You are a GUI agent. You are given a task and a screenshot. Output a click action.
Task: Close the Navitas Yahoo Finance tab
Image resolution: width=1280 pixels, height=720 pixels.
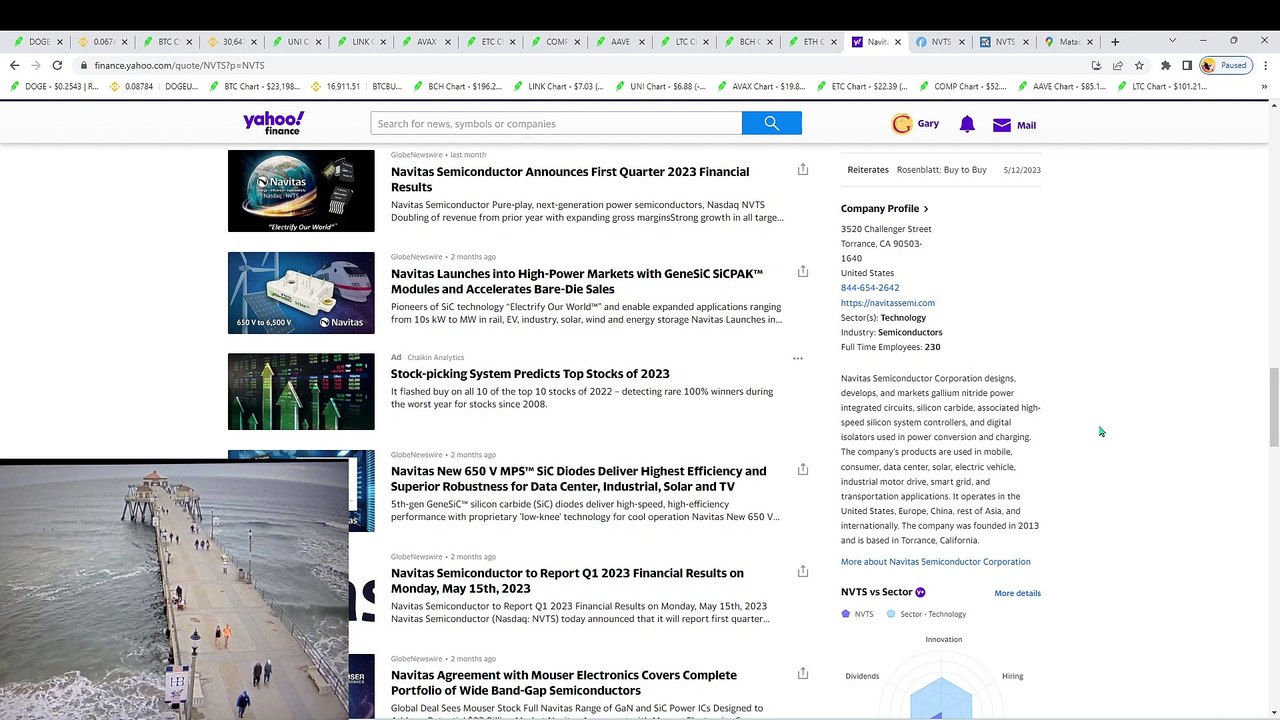(x=897, y=42)
